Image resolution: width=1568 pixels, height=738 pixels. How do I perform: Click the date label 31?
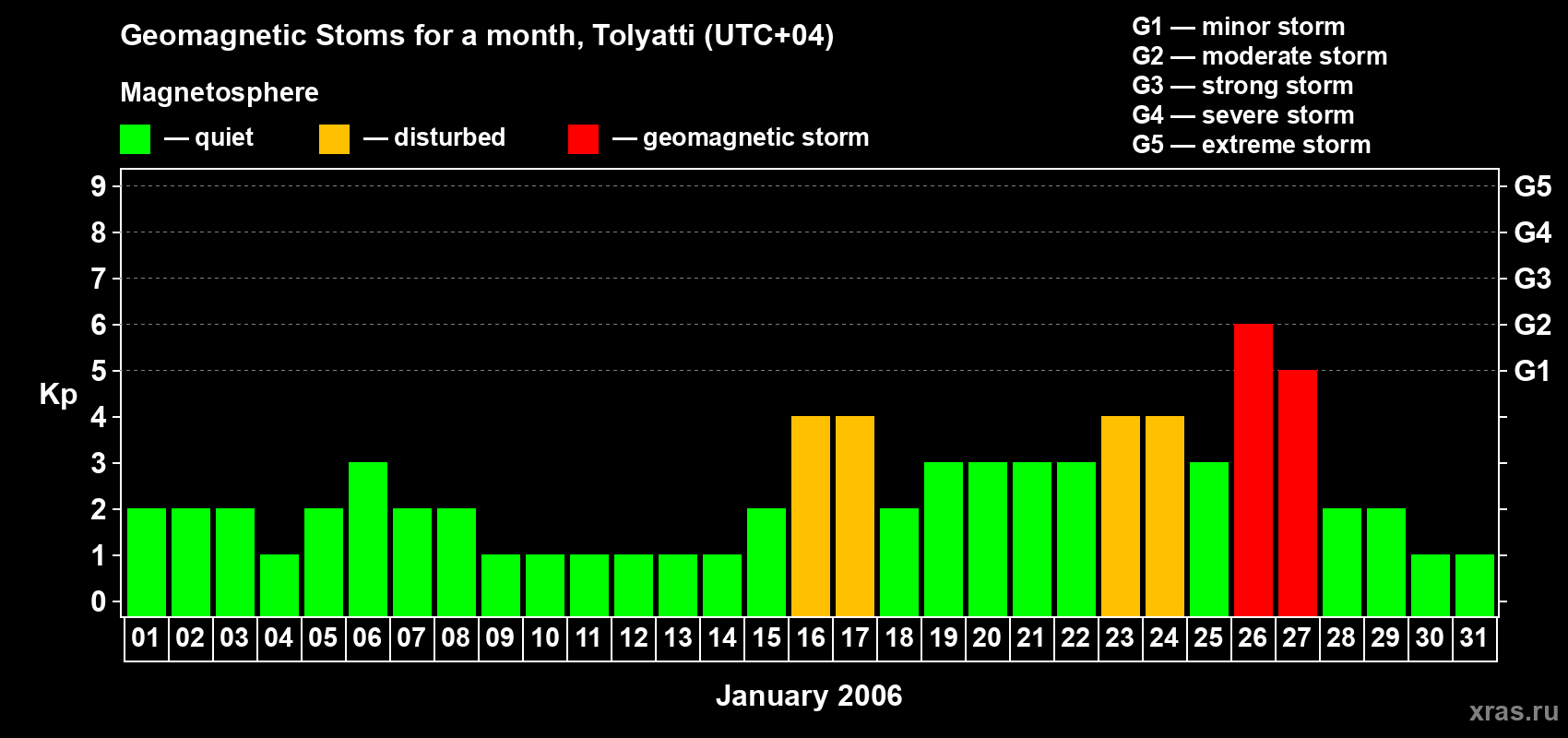(1474, 638)
